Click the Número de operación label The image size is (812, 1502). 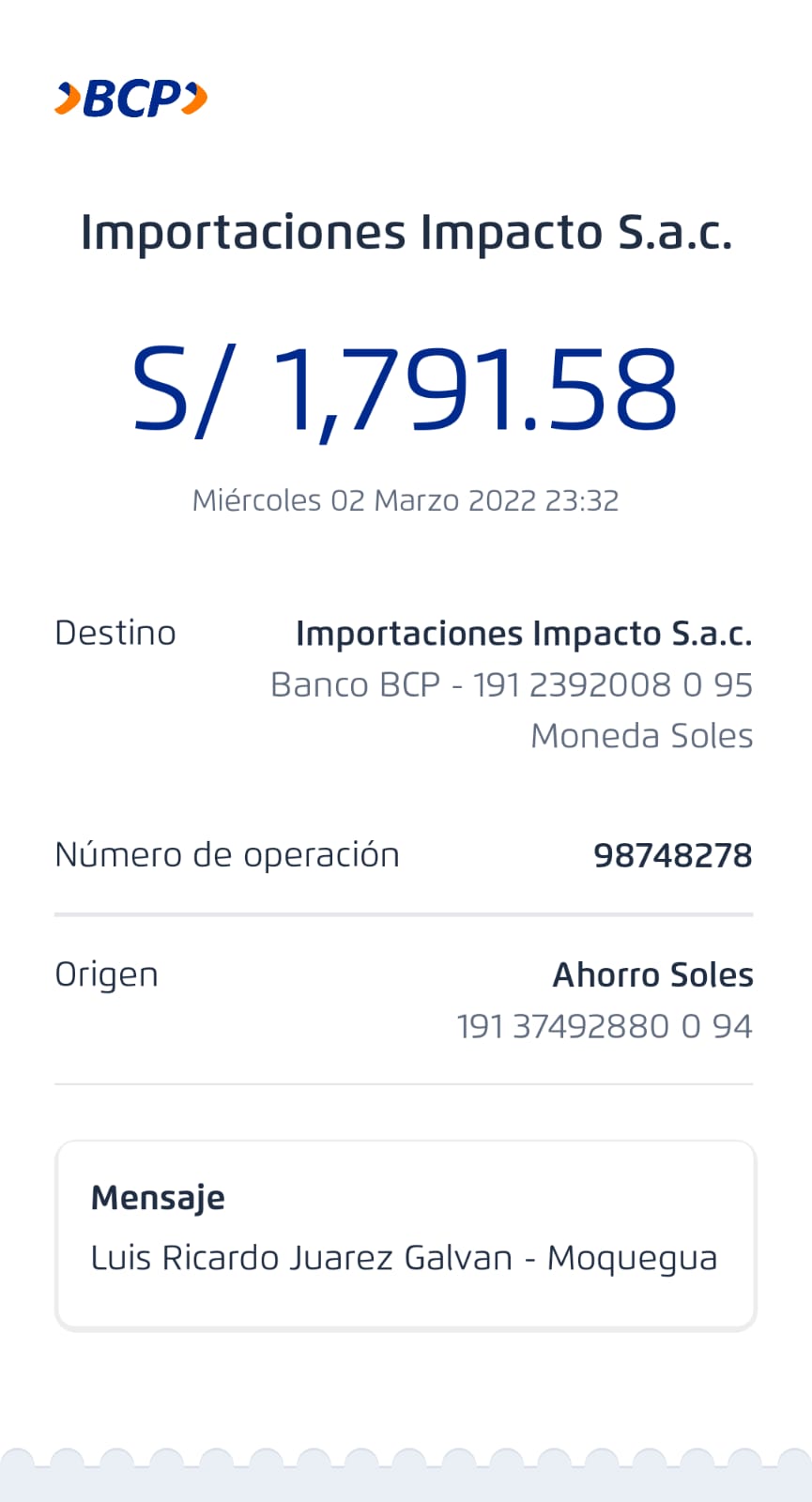(227, 855)
